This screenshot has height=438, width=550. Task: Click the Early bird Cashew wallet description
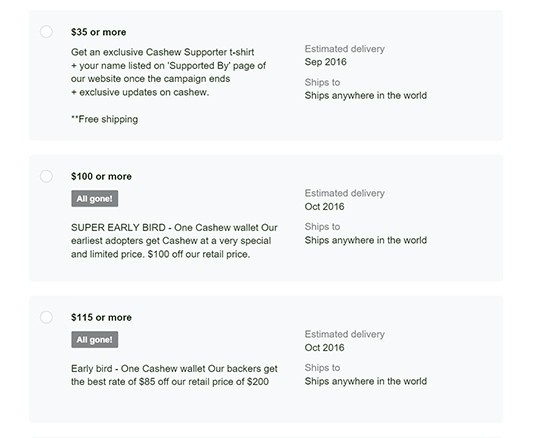[174, 375]
